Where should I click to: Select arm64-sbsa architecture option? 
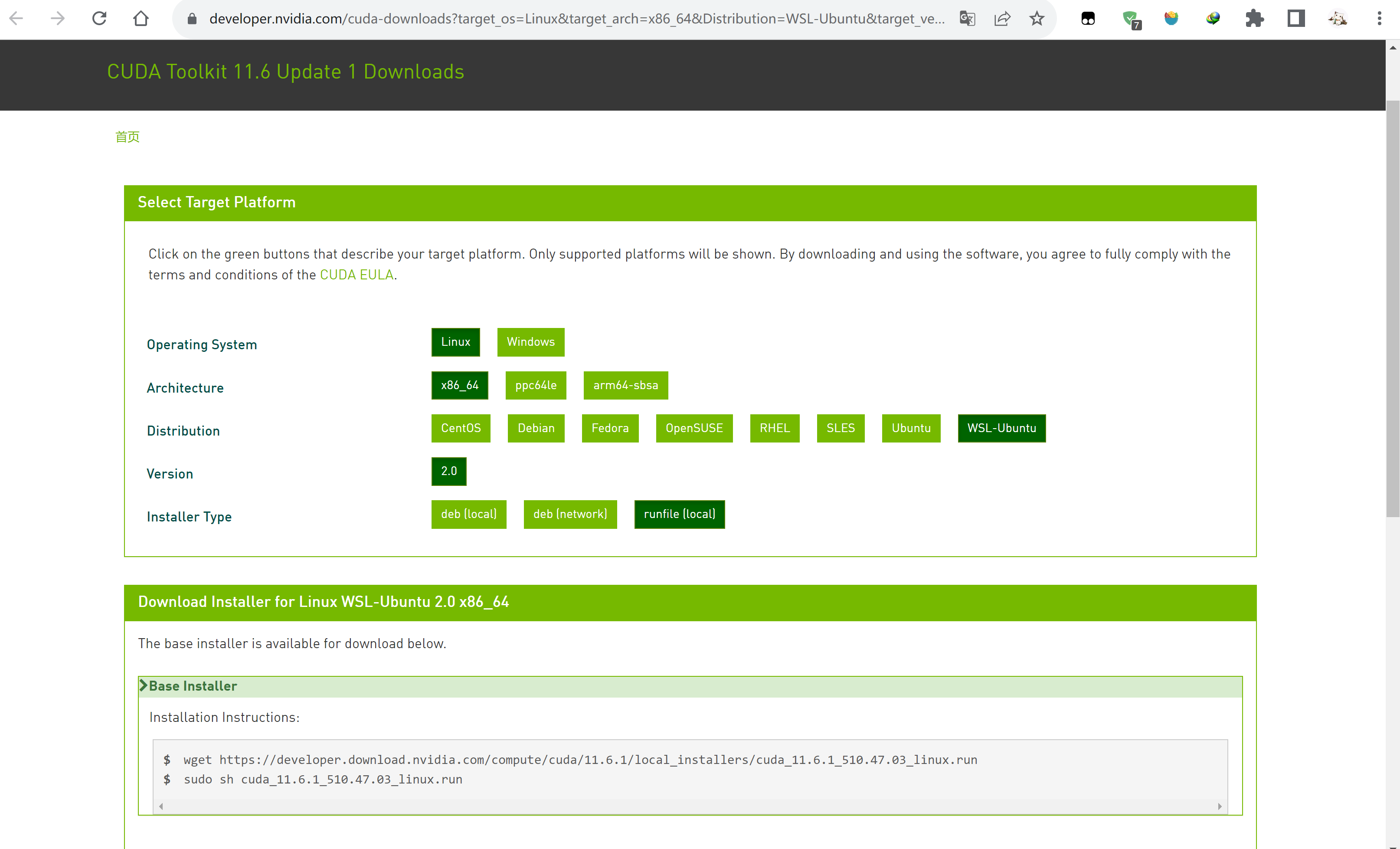coord(625,385)
